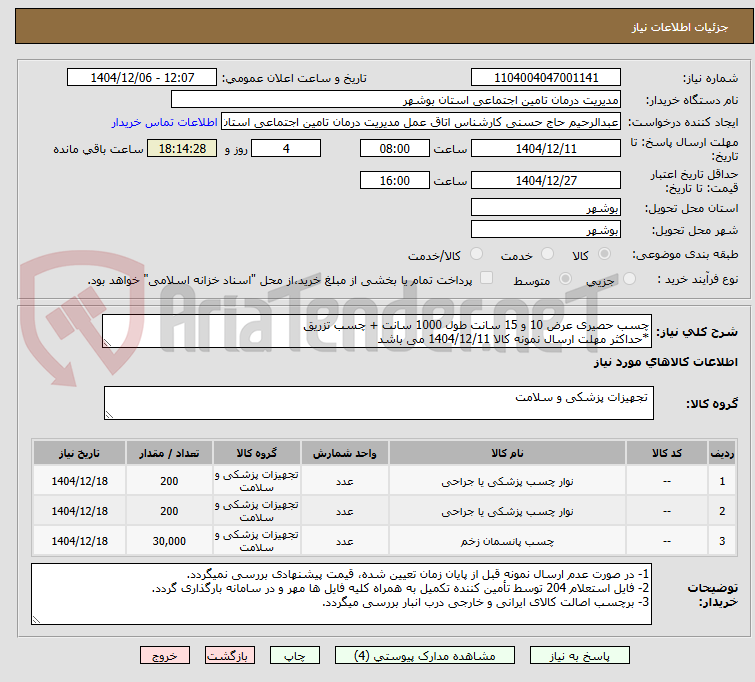Click the واحد شمارش column header

[345, 453]
